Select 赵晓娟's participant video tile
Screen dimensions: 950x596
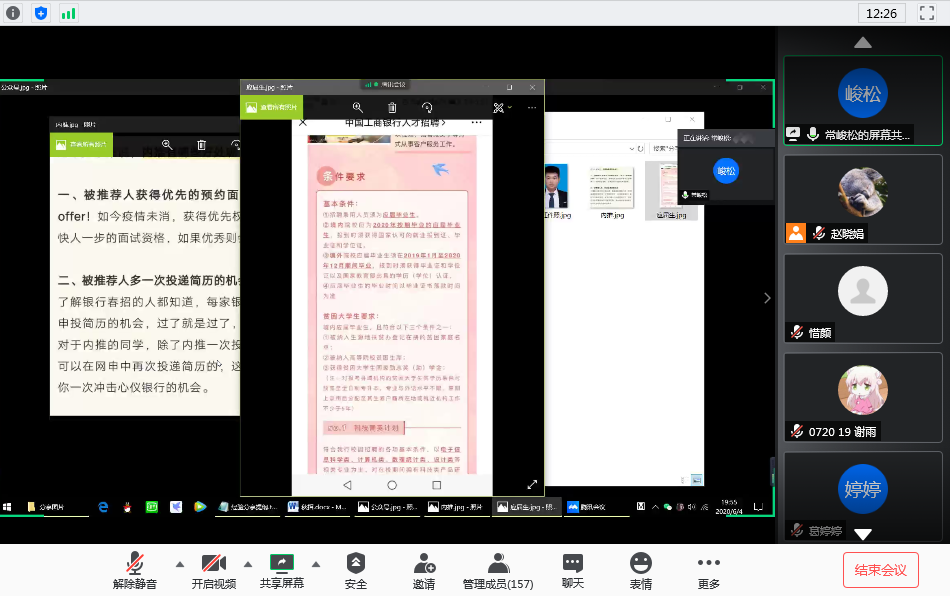863,199
